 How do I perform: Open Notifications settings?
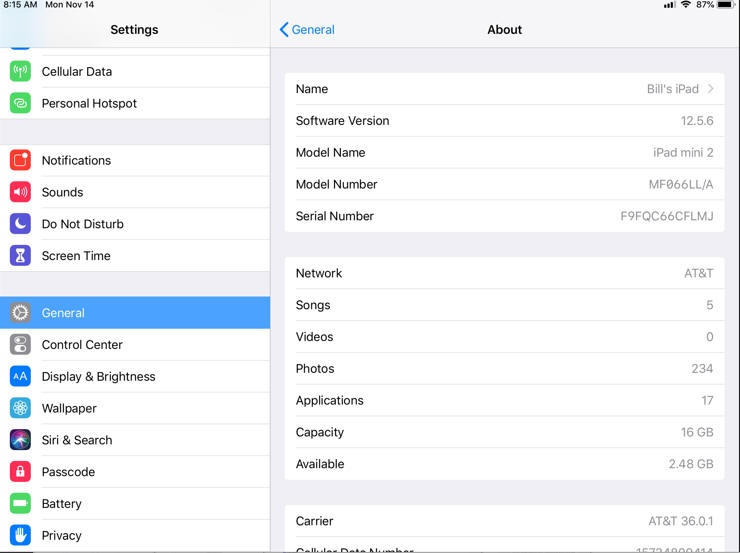tap(135, 160)
